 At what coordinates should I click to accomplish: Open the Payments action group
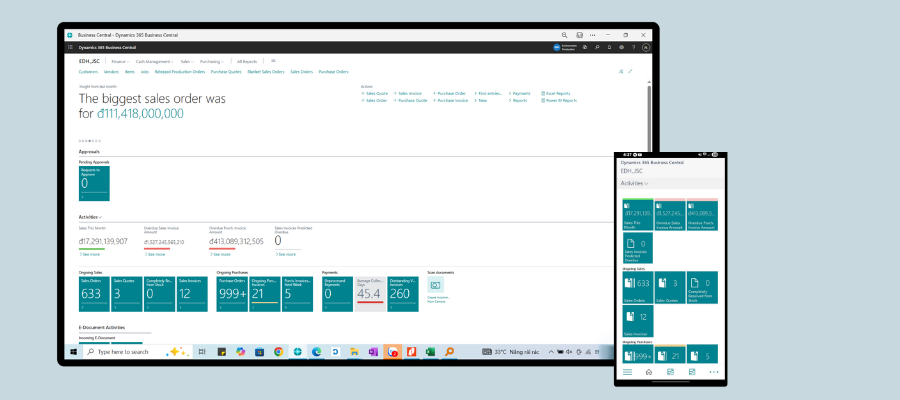(519, 93)
